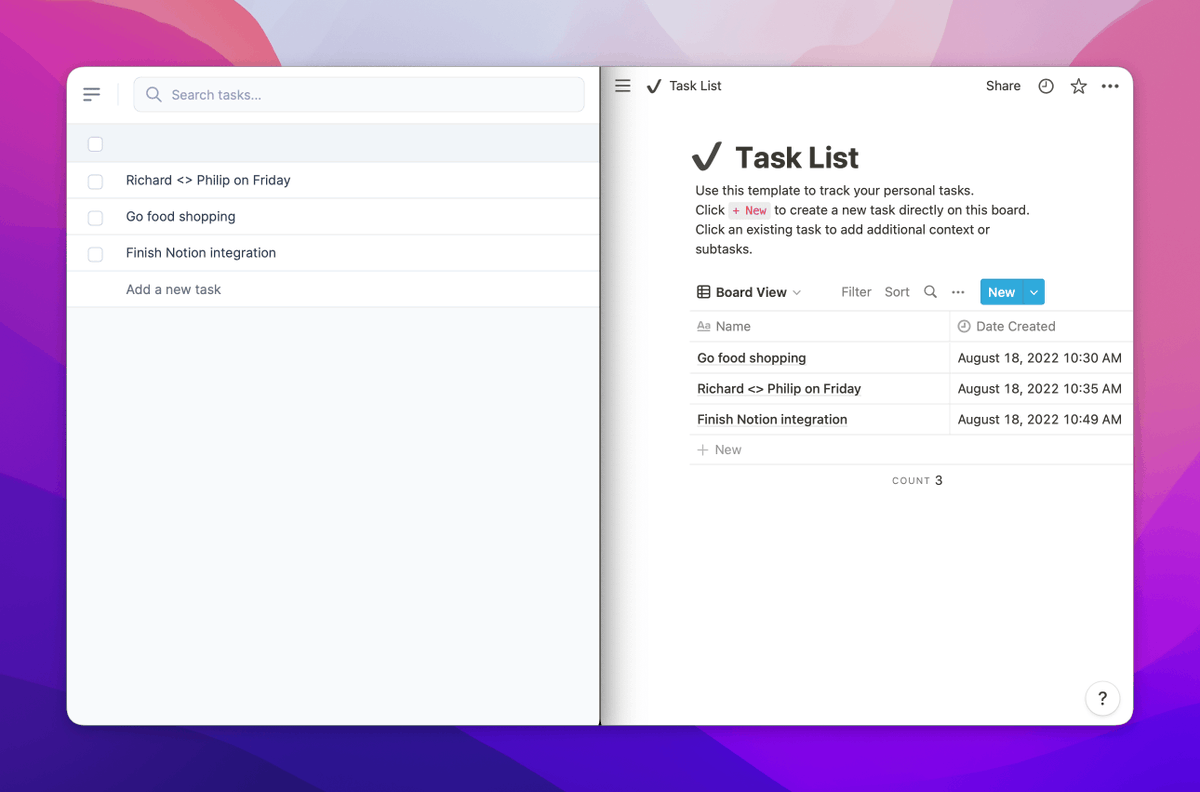Click the COUNT 3 summary
Image resolution: width=1200 pixels, height=792 pixels.
[x=917, y=481]
